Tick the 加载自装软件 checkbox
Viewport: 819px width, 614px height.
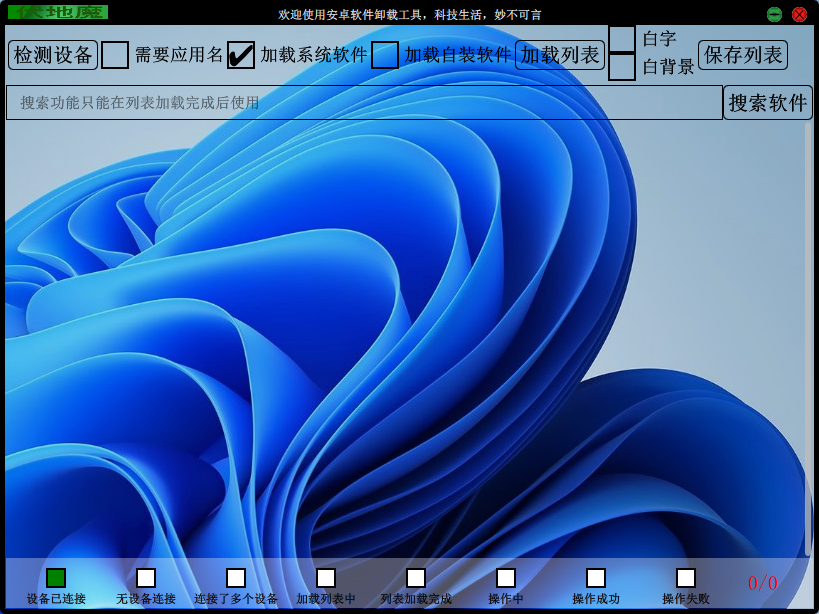(385, 55)
